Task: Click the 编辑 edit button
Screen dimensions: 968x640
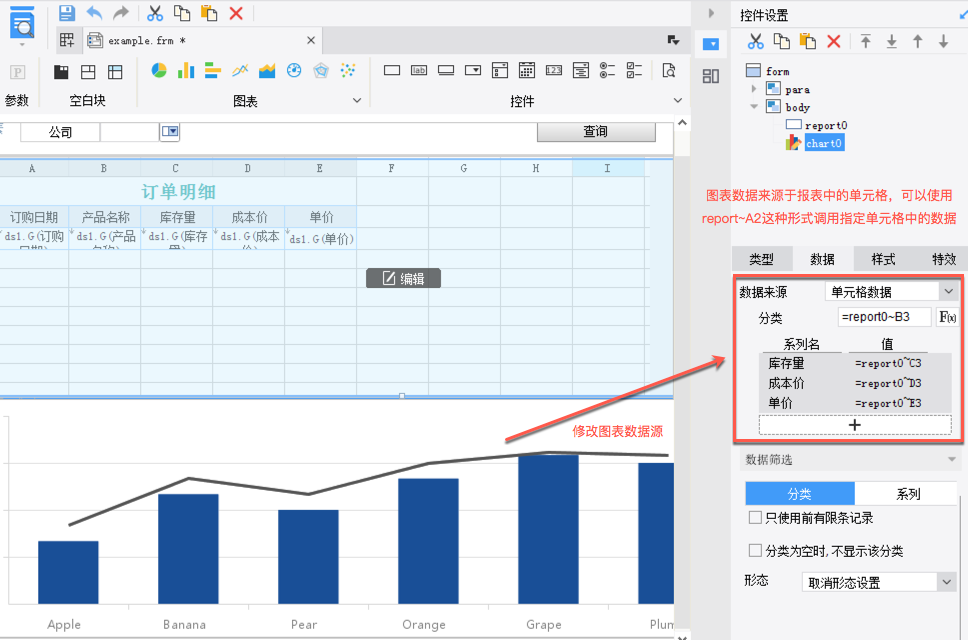Action: [x=403, y=278]
